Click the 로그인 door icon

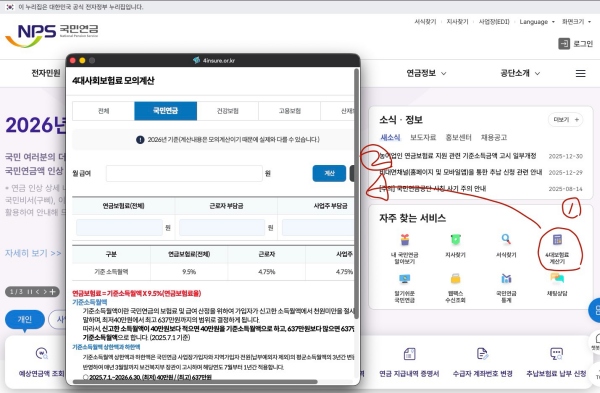point(564,44)
